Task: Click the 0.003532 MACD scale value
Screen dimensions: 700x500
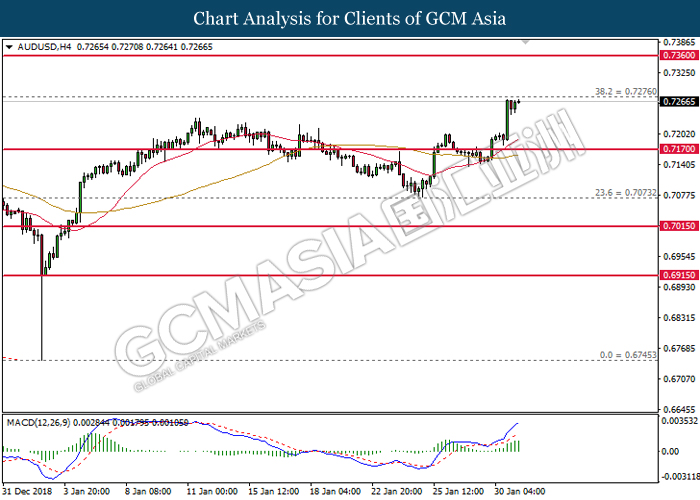Action: (x=680, y=421)
